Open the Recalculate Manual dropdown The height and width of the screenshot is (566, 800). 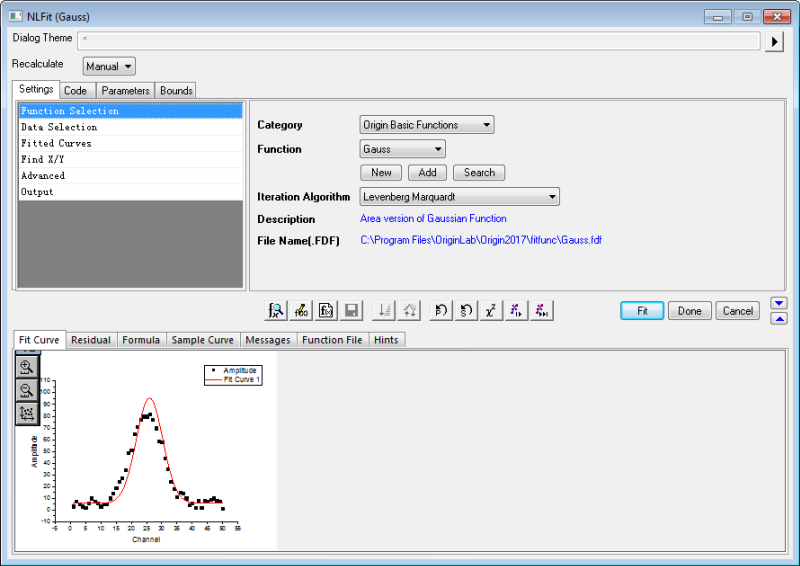point(109,67)
